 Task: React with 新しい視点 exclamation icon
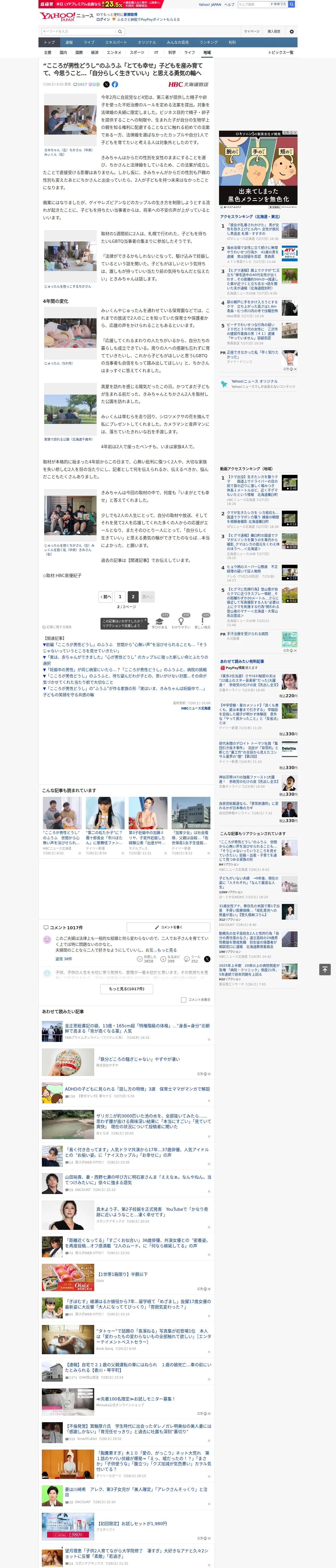[203, 621]
